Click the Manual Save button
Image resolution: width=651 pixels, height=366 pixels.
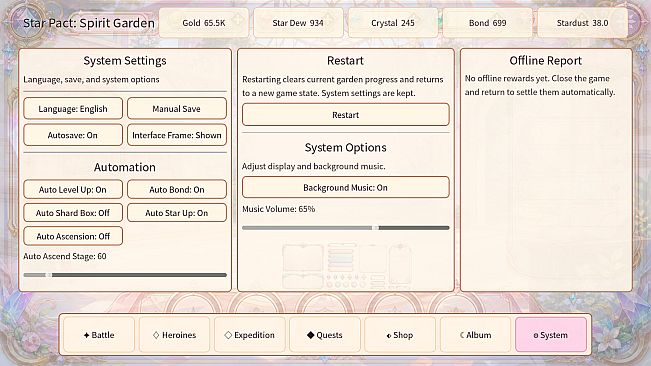(x=177, y=109)
